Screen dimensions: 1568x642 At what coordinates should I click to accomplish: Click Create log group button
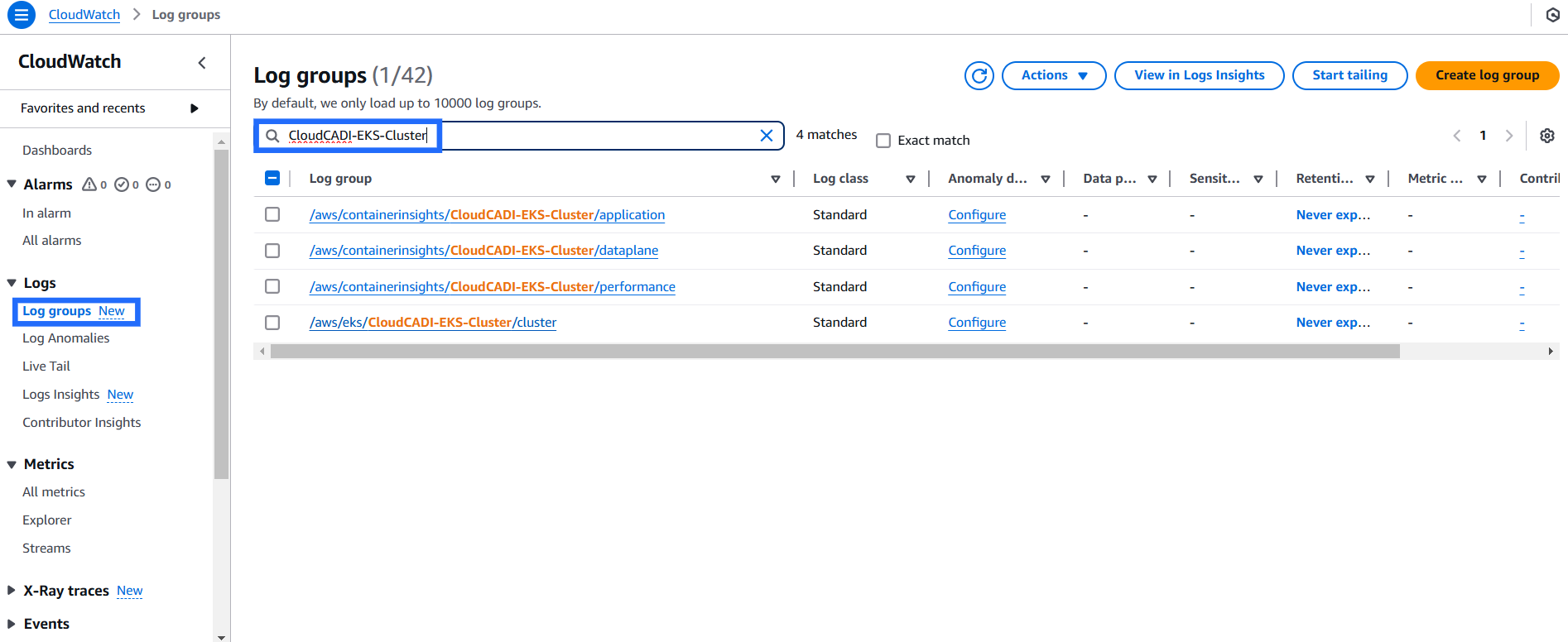tap(1487, 75)
